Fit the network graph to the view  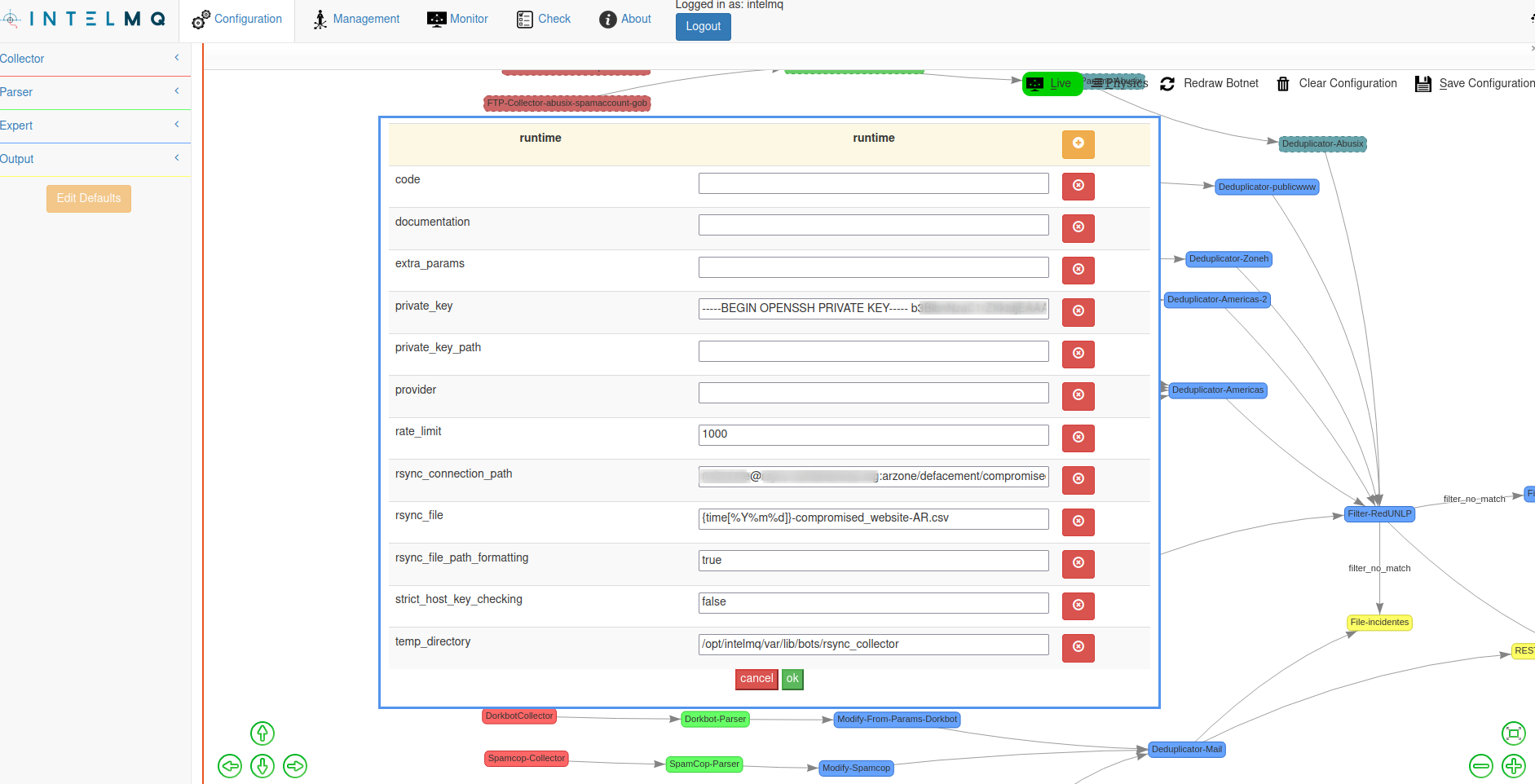(x=1513, y=733)
